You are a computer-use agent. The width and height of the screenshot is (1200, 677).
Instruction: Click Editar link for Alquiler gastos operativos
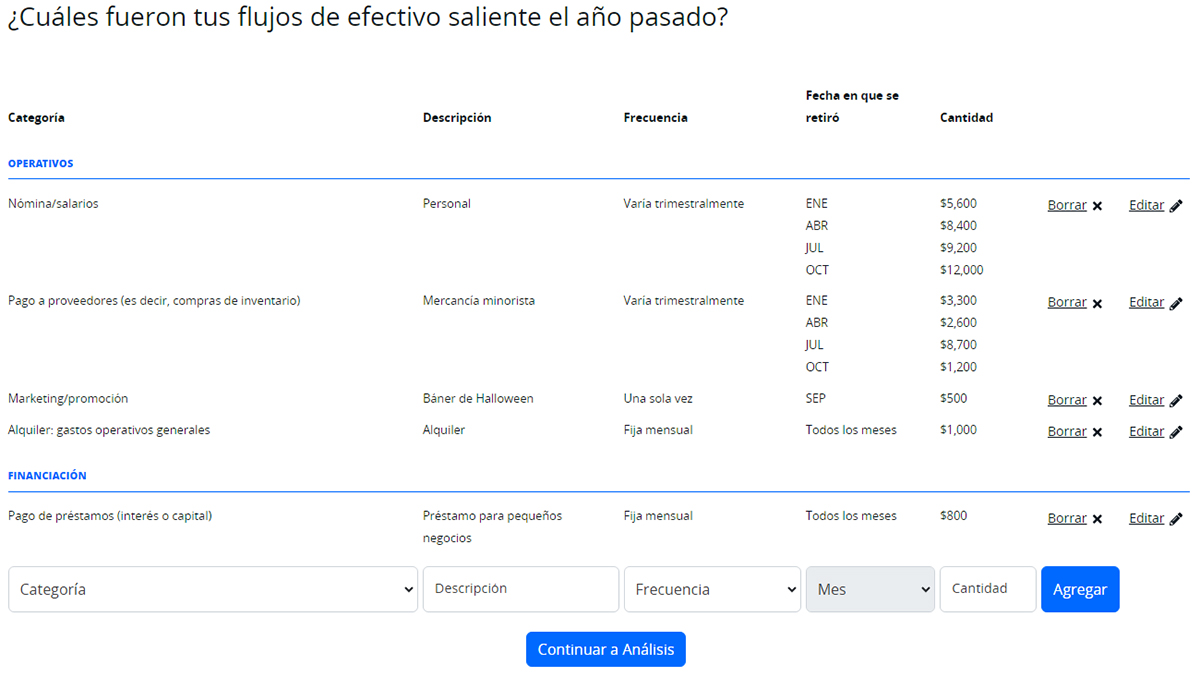tap(1146, 431)
